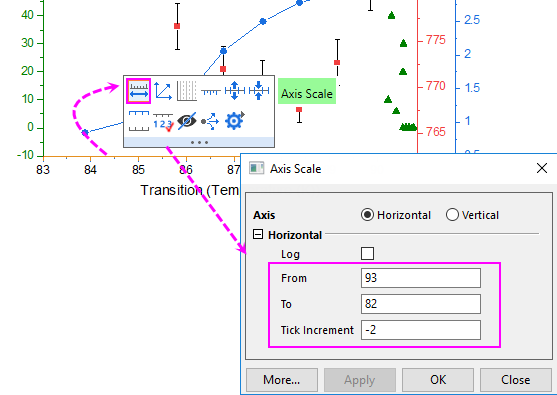This screenshot has height=395, width=557.
Task: Click x-axis tick label 84
Action: (90, 170)
